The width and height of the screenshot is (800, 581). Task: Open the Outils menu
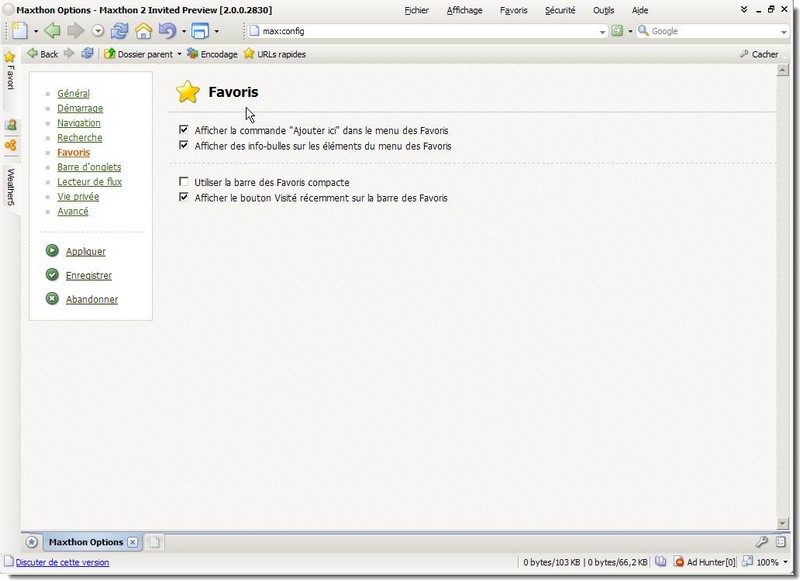[x=604, y=10]
